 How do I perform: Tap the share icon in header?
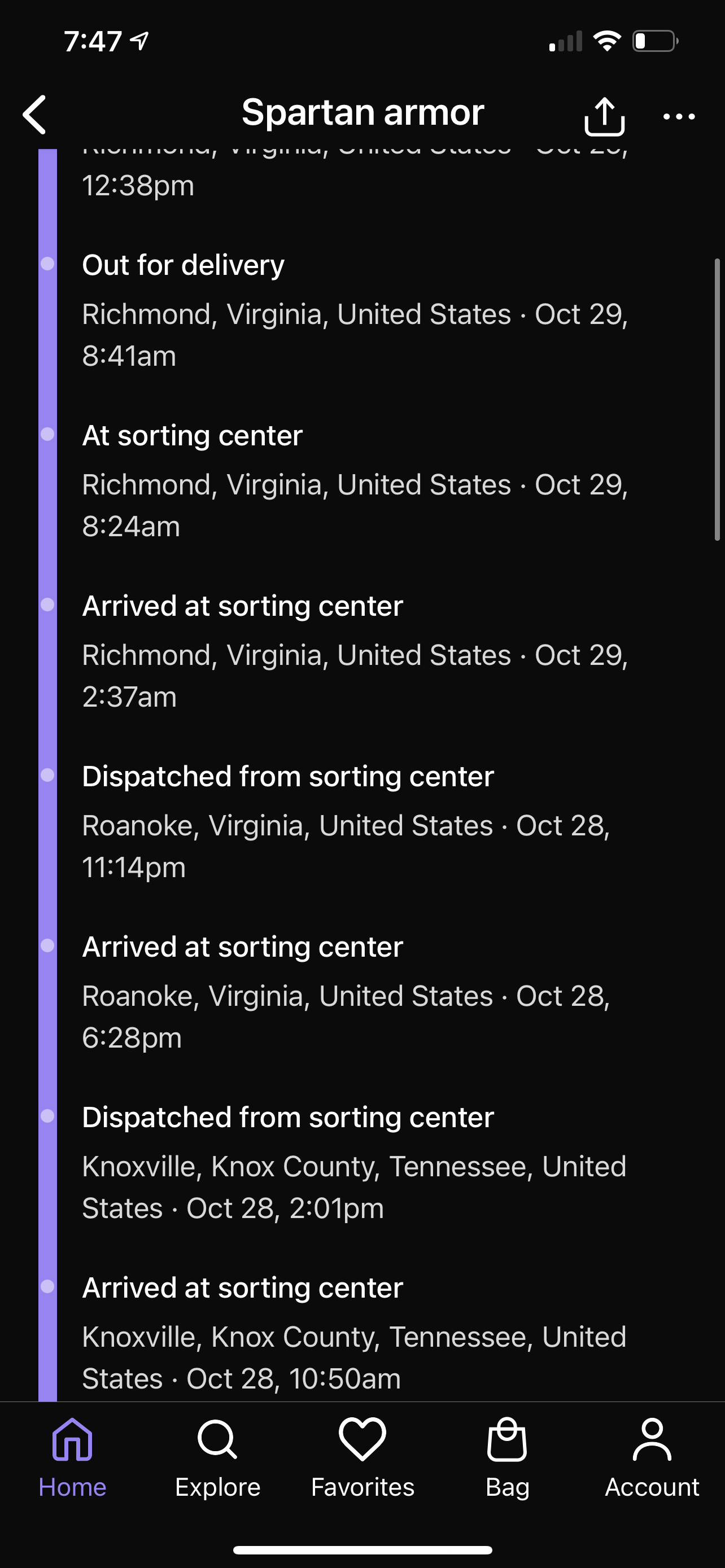point(604,115)
